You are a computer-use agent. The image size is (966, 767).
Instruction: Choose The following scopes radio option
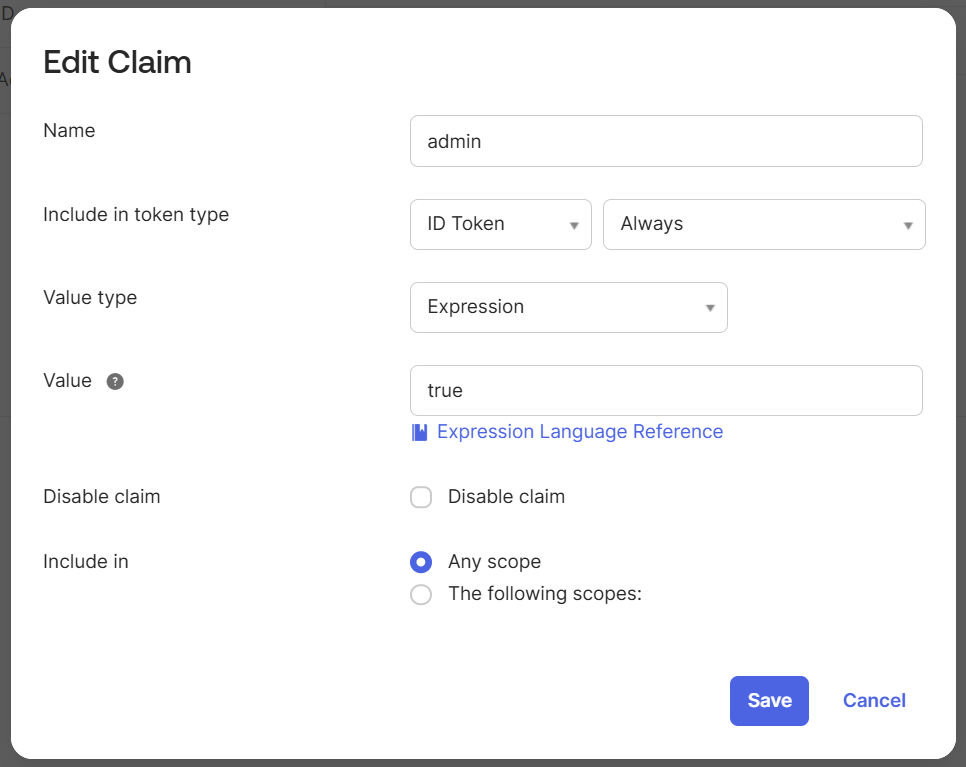(x=421, y=595)
